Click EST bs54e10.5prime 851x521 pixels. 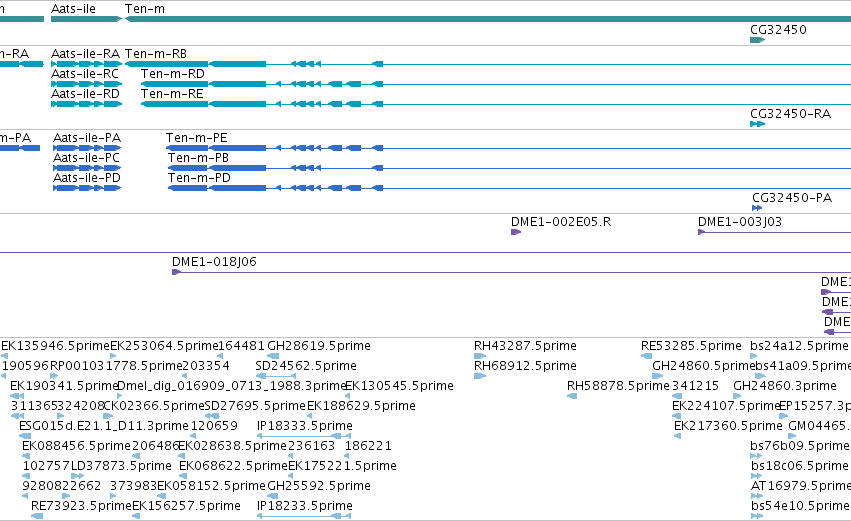click(x=799, y=507)
